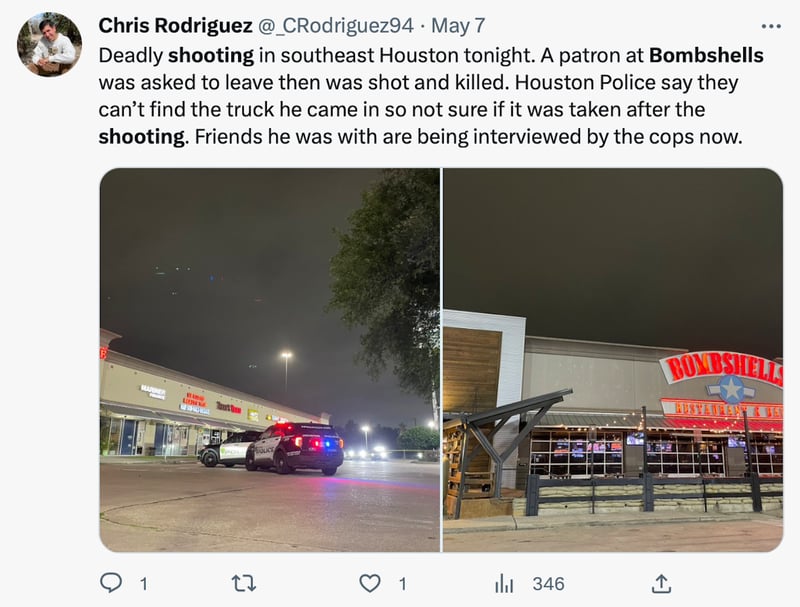The height and width of the screenshot is (607, 800).
Task: Click the like count beside the heart
Action: pyautogui.click(x=403, y=584)
